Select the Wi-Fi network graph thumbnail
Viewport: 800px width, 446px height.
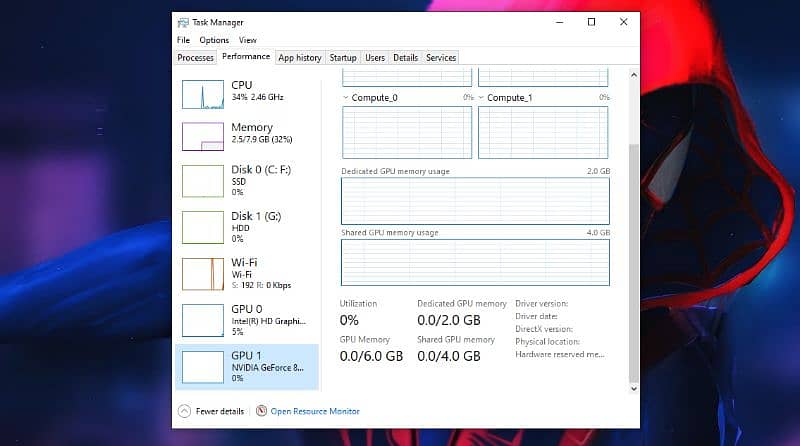click(x=203, y=274)
